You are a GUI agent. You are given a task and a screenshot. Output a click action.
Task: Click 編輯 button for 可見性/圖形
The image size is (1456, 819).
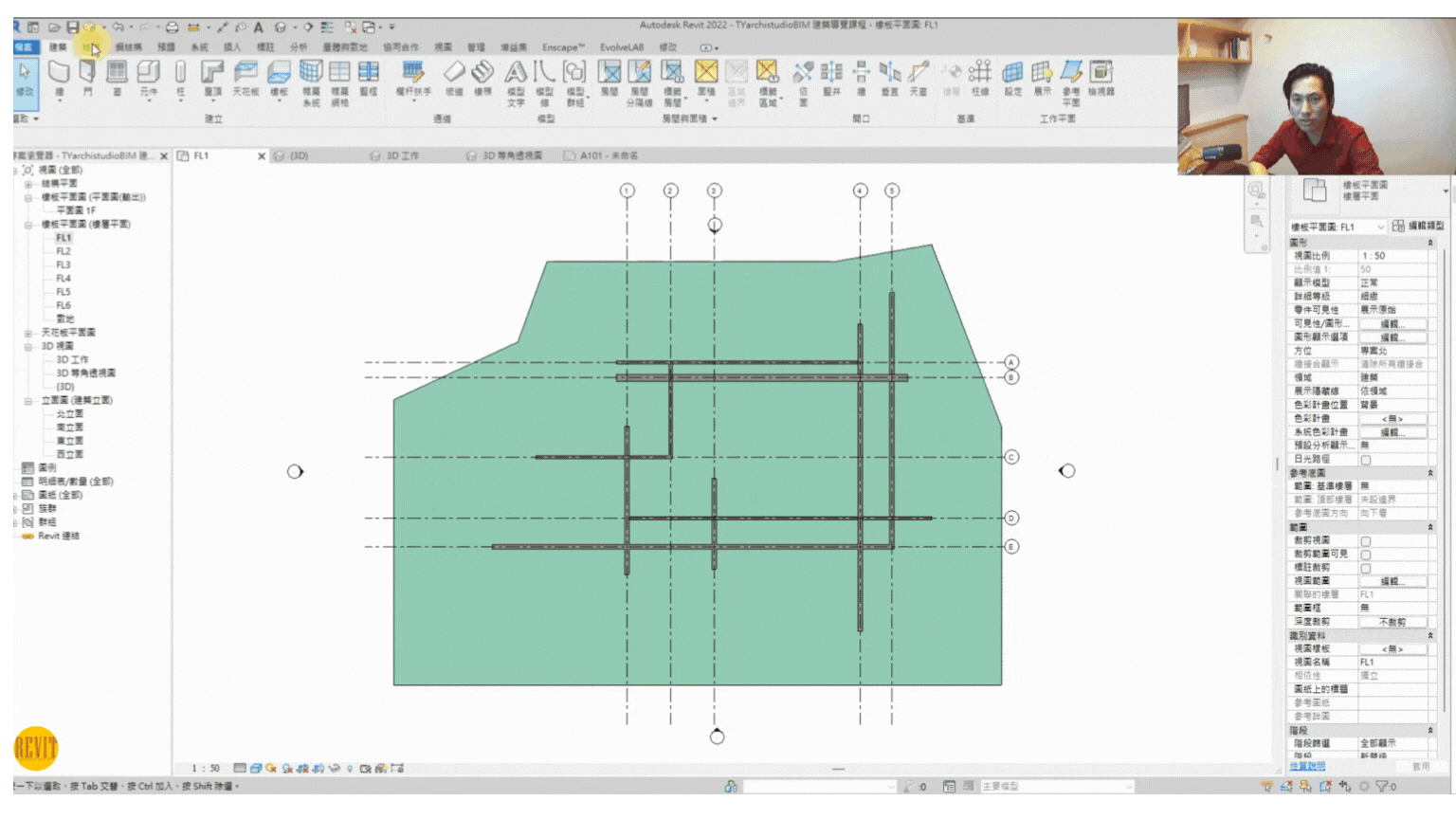(1391, 324)
